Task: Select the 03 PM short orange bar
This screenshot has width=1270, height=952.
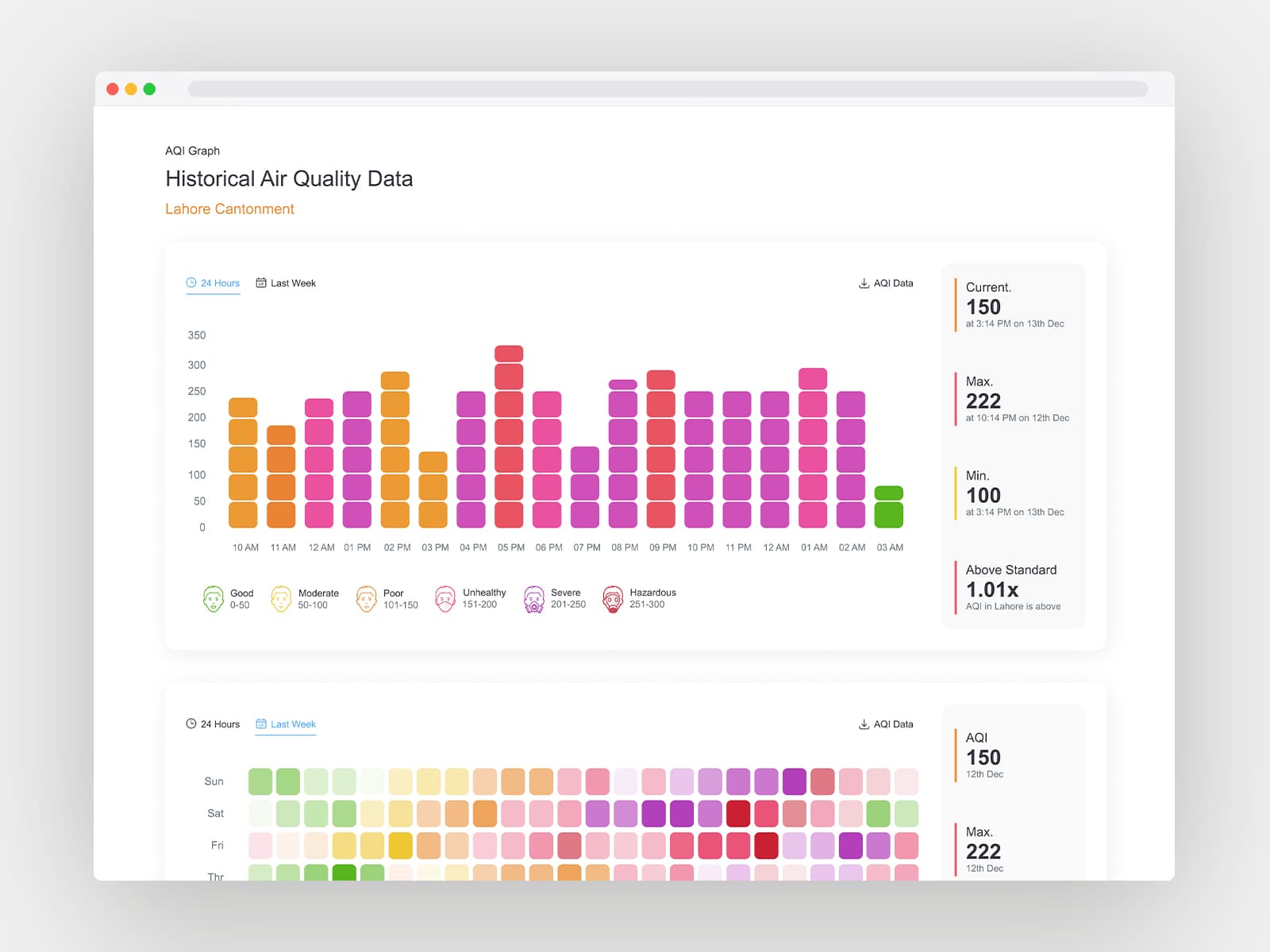Action: click(x=433, y=489)
